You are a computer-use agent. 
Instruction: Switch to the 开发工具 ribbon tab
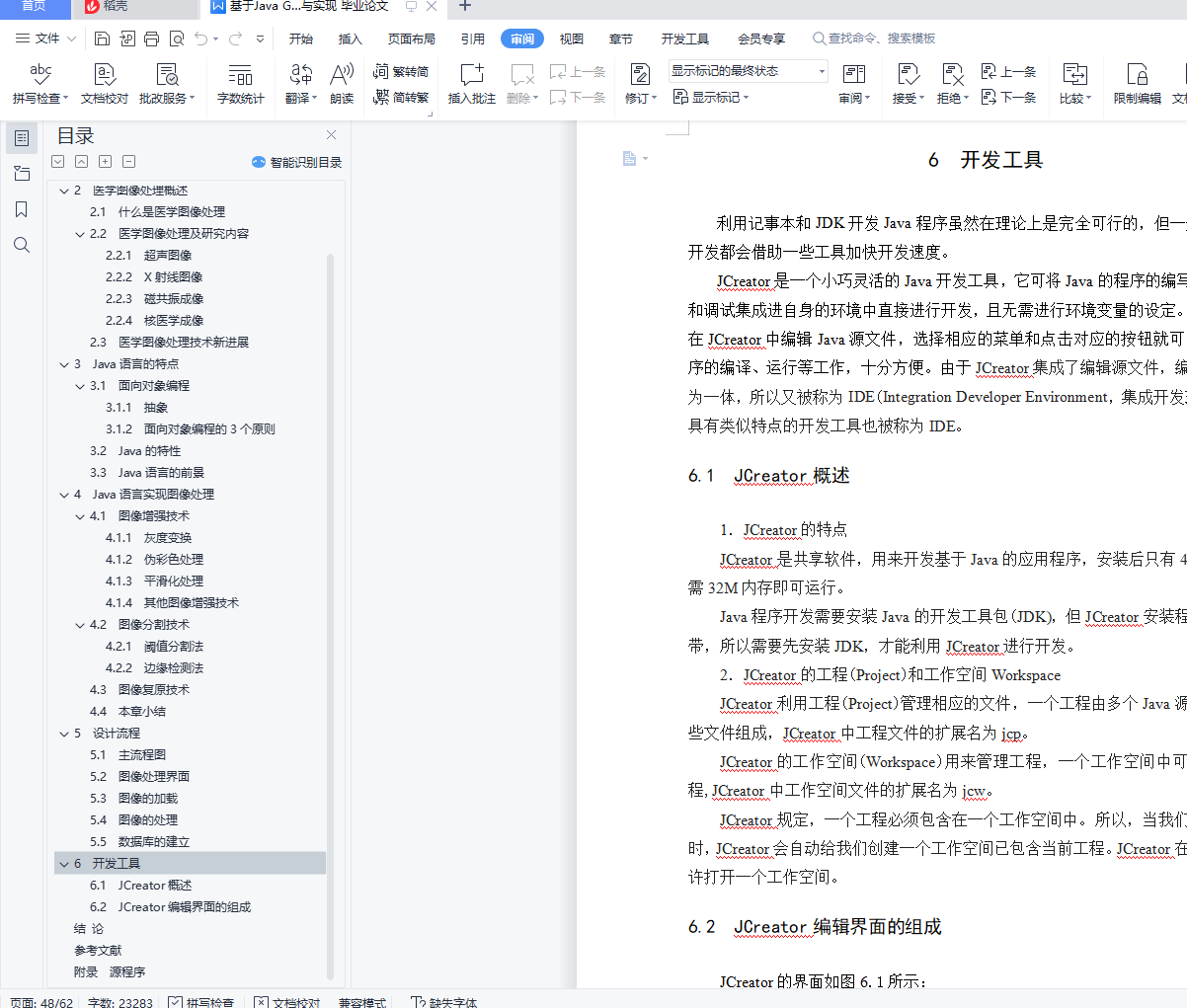tap(684, 39)
